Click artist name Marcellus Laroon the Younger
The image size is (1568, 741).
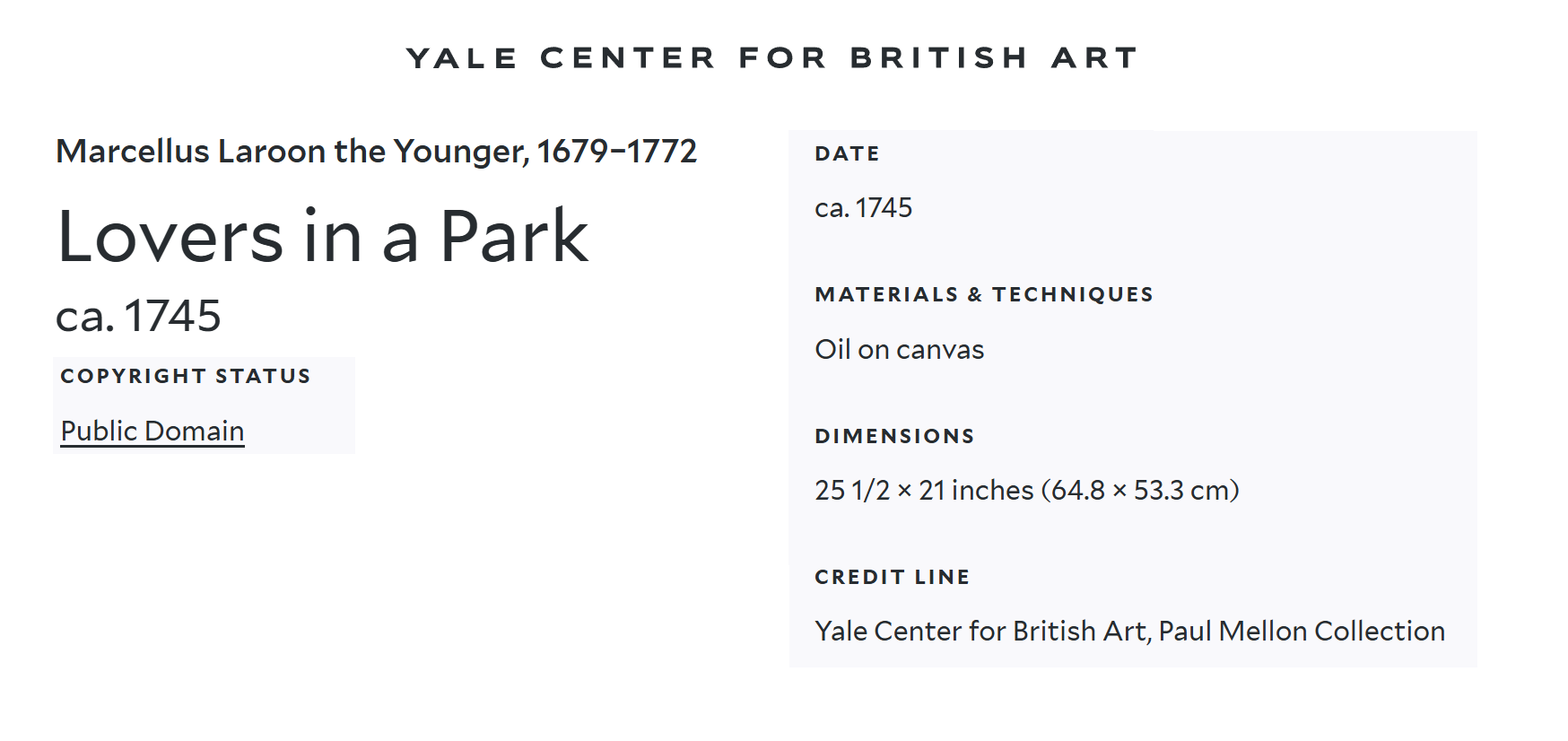click(x=292, y=152)
